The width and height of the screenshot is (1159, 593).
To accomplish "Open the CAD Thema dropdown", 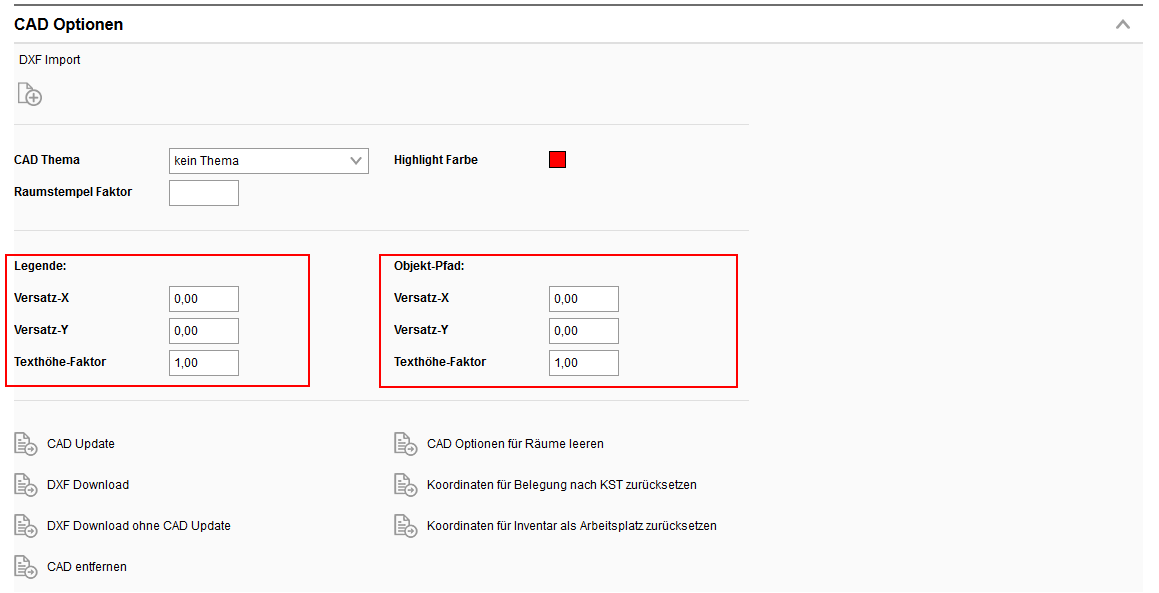I will click(268, 160).
